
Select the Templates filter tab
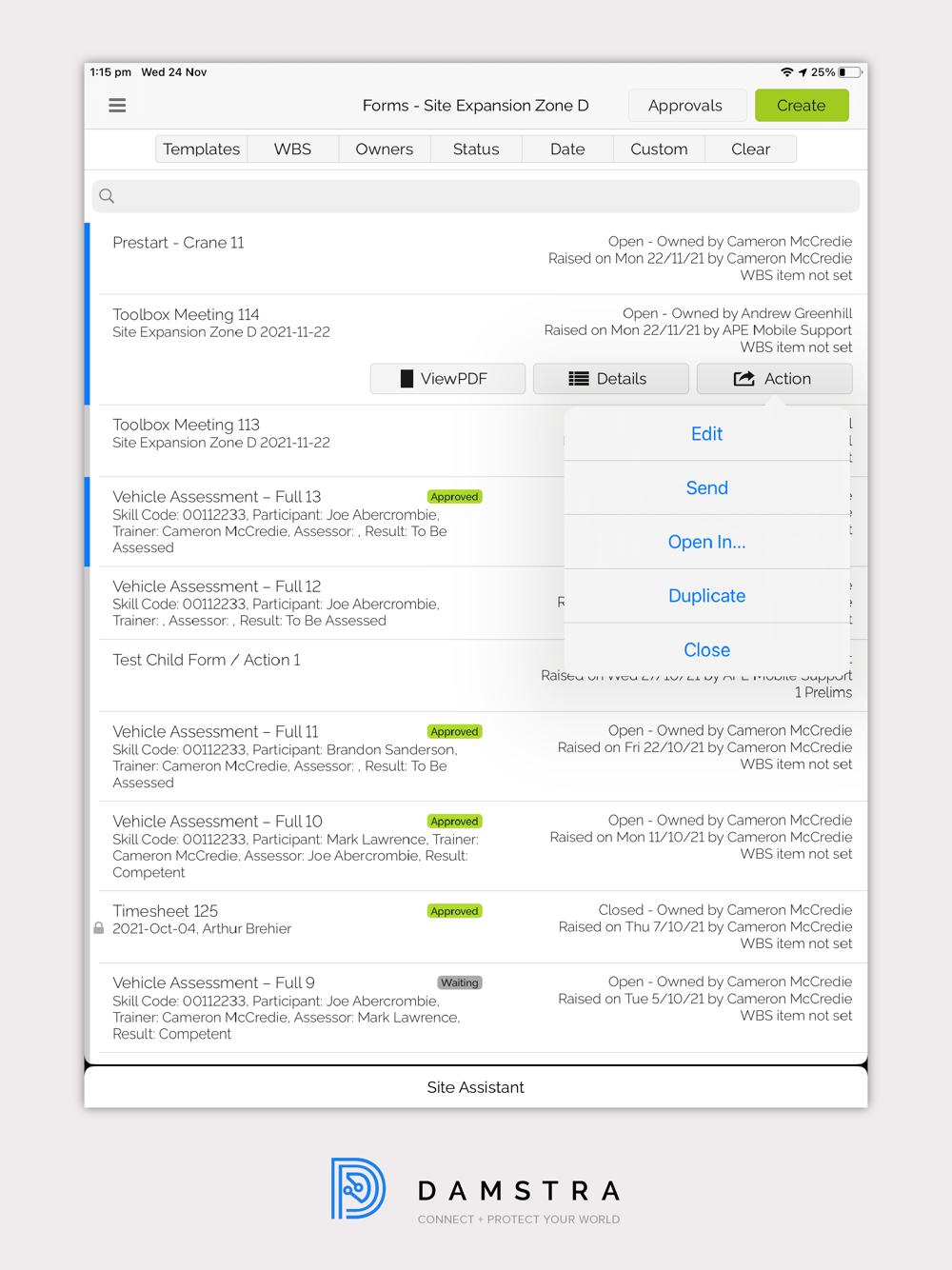(202, 149)
